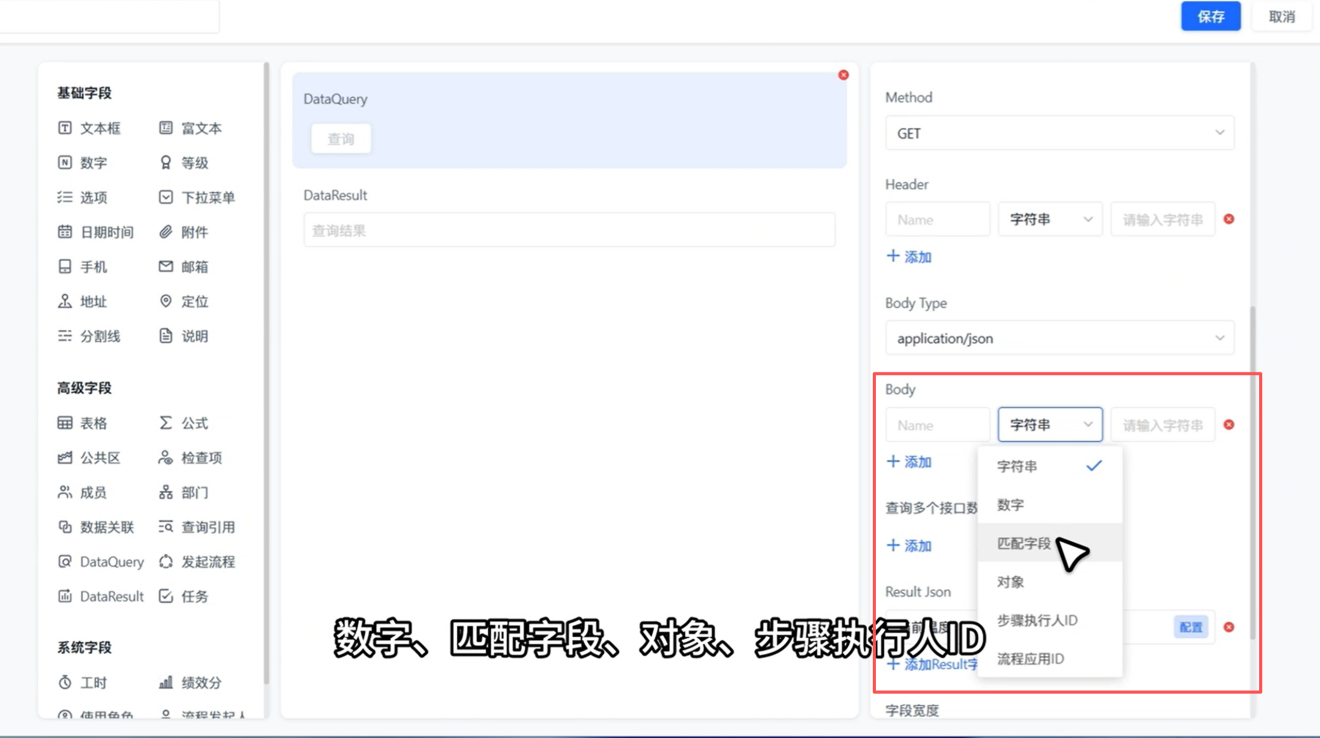Choose the 步骤执行人ID option
Screen dimensions: 1320x738
[1050, 620]
